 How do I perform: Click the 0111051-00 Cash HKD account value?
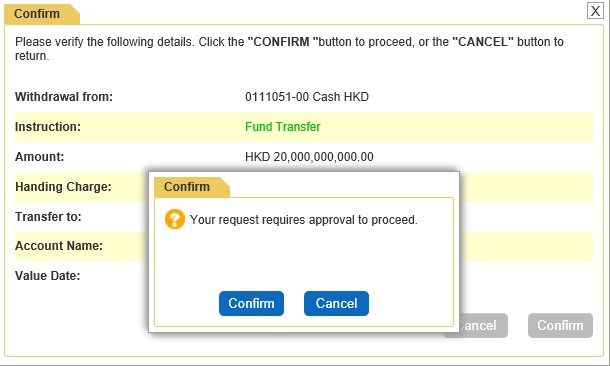(307, 97)
